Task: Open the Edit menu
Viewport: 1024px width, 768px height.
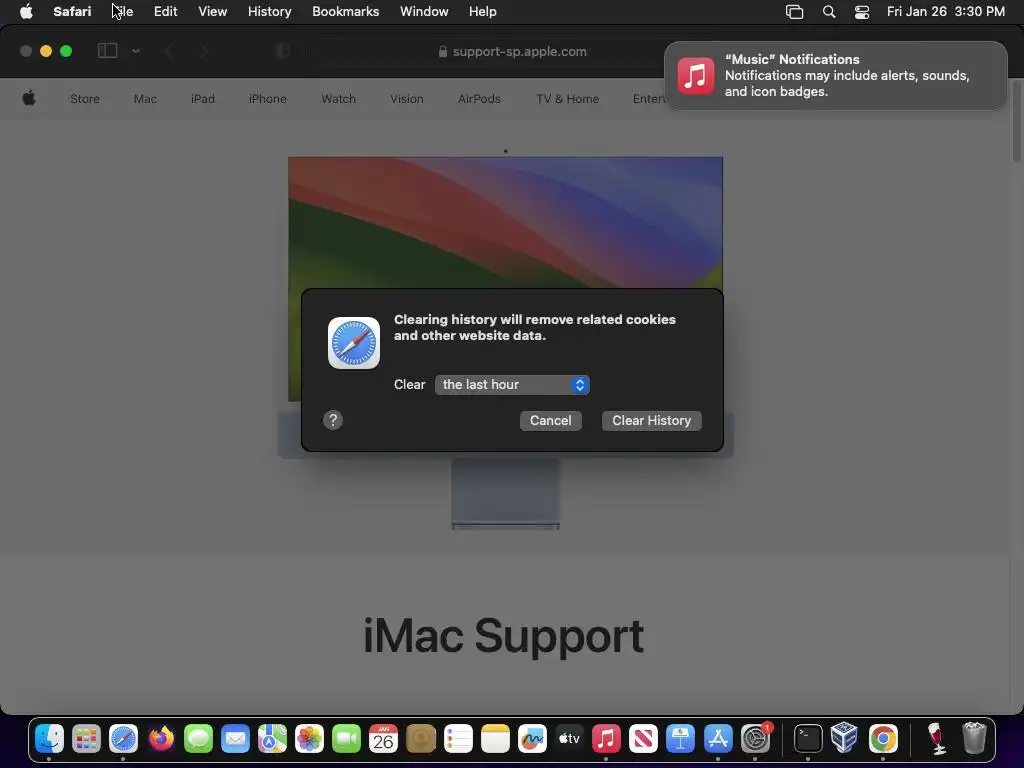Action: tap(165, 12)
